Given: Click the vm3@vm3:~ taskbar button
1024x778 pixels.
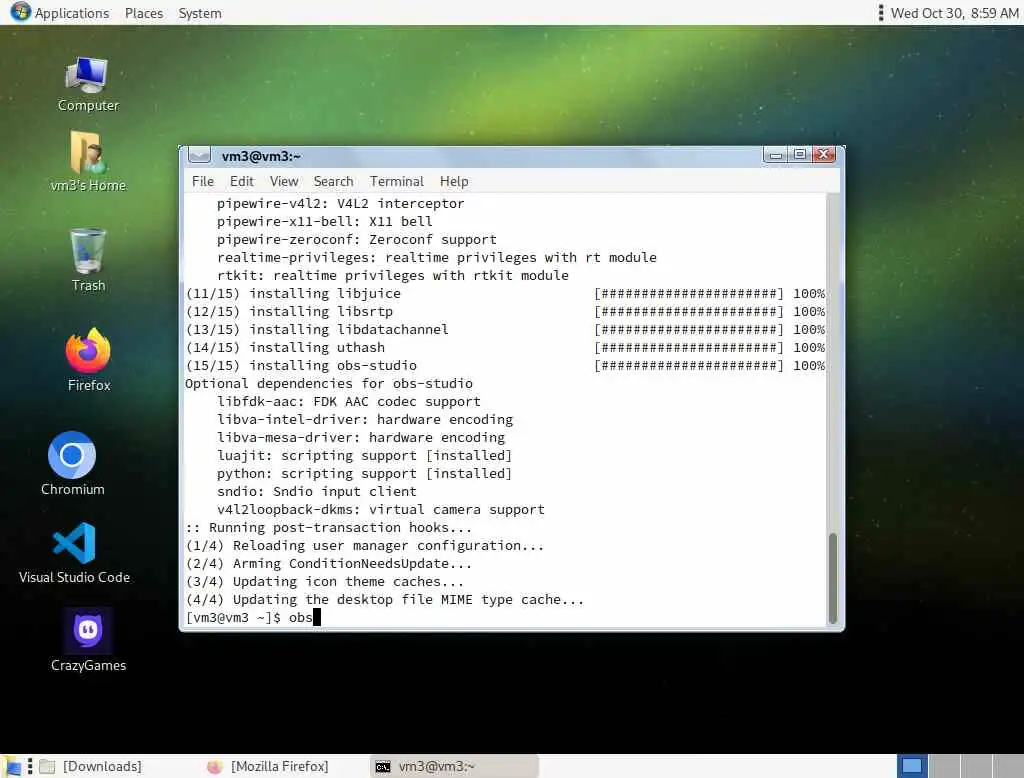Looking at the screenshot, I should click(455, 766).
